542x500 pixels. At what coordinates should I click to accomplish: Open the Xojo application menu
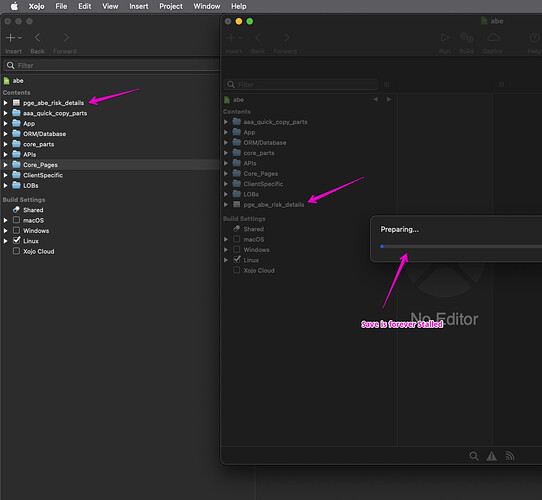point(36,6)
